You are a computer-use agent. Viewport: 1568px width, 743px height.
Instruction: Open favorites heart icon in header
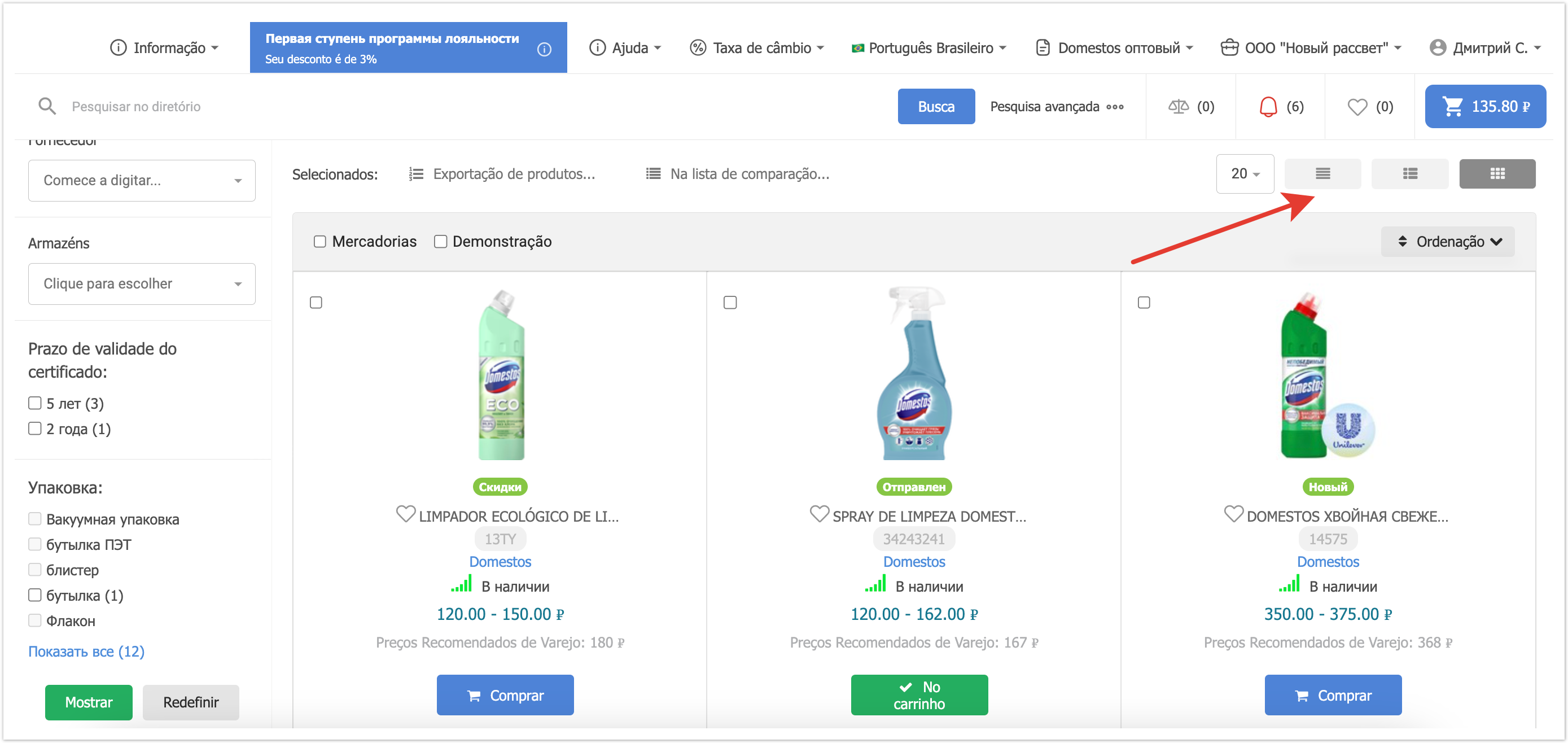point(1357,107)
